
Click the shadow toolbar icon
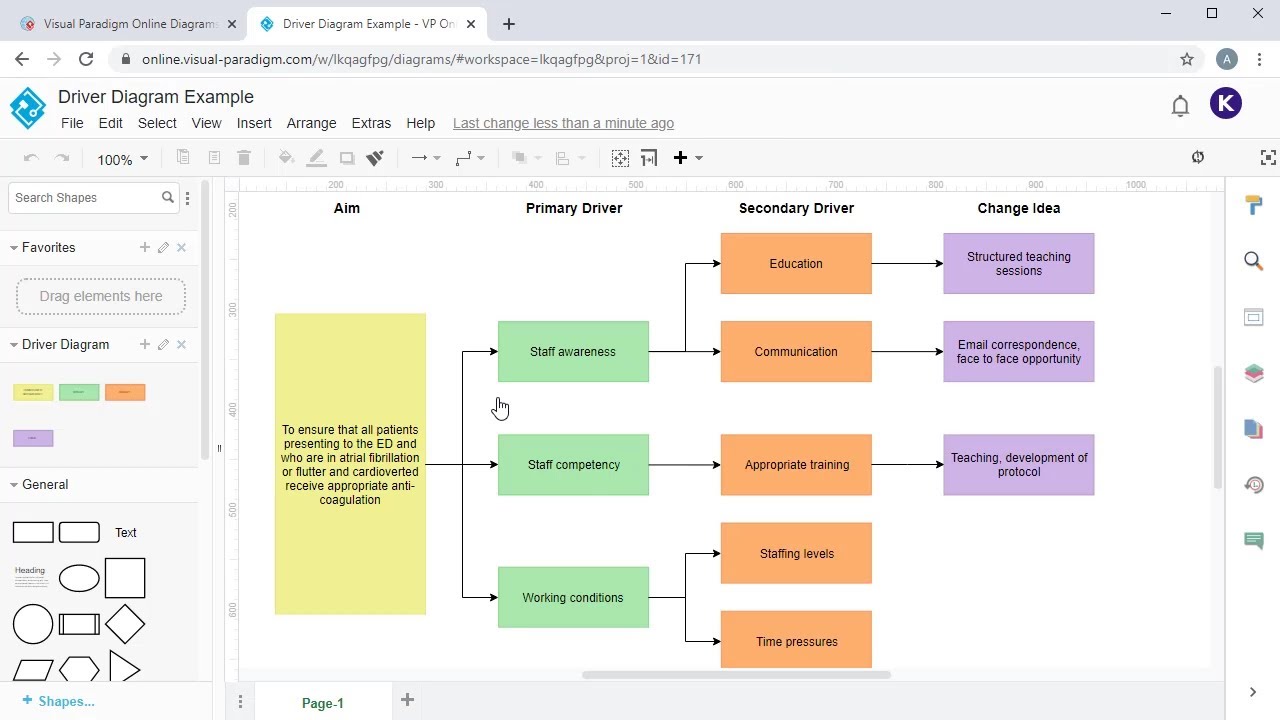pyautogui.click(x=347, y=158)
